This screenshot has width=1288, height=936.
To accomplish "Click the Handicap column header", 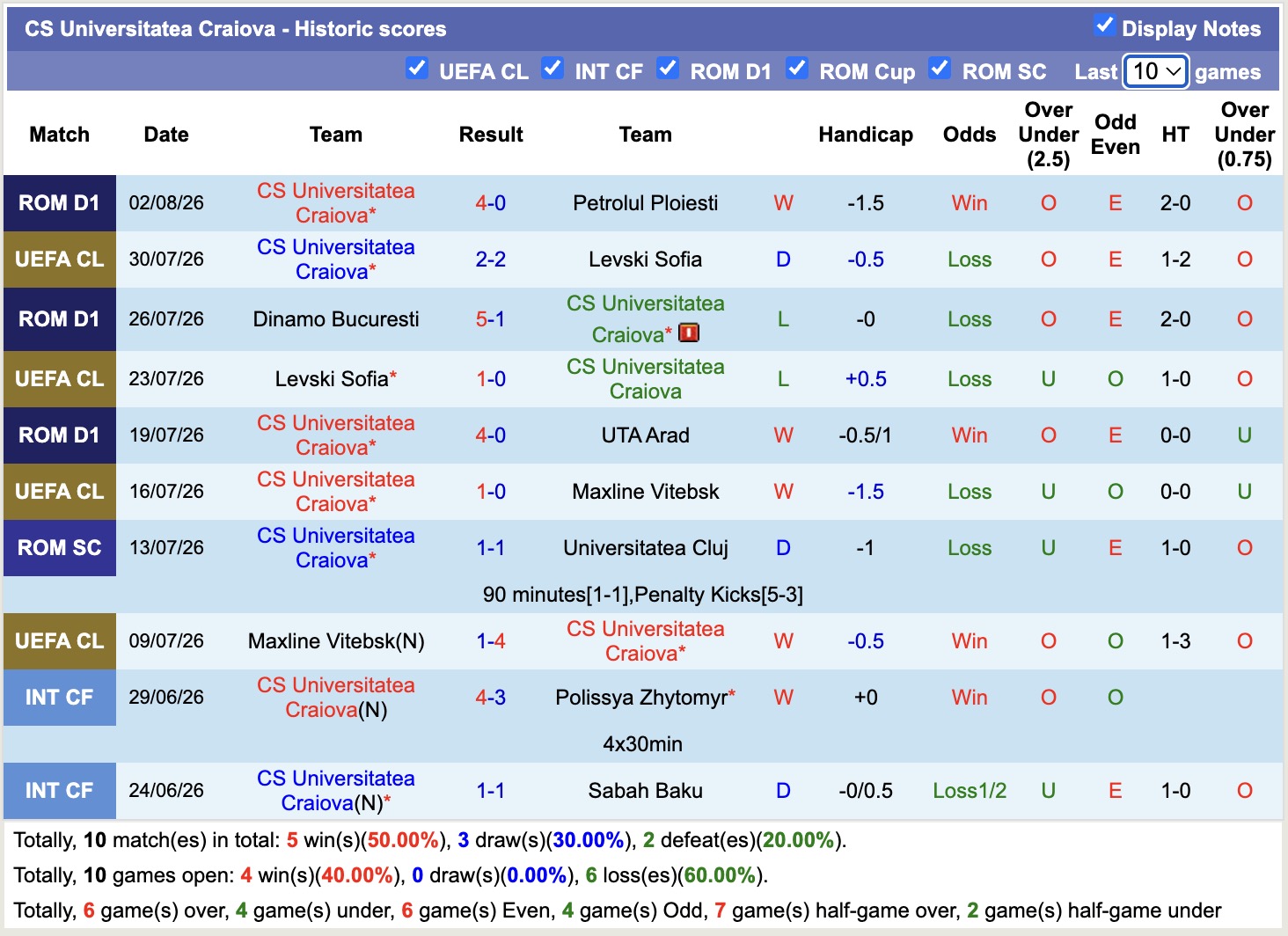I will click(x=866, y=135).
